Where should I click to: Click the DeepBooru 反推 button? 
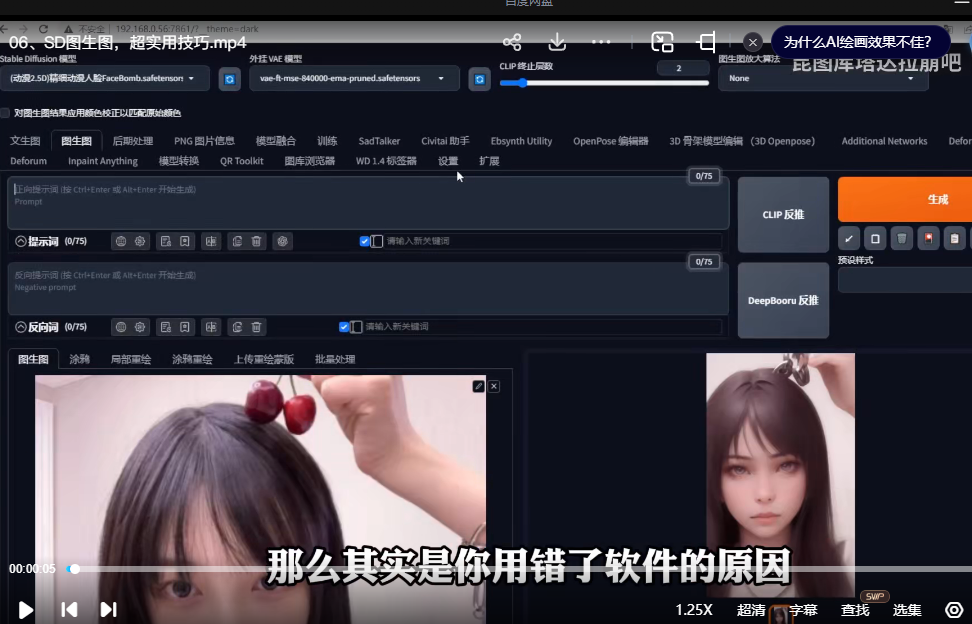coord(784,301)
